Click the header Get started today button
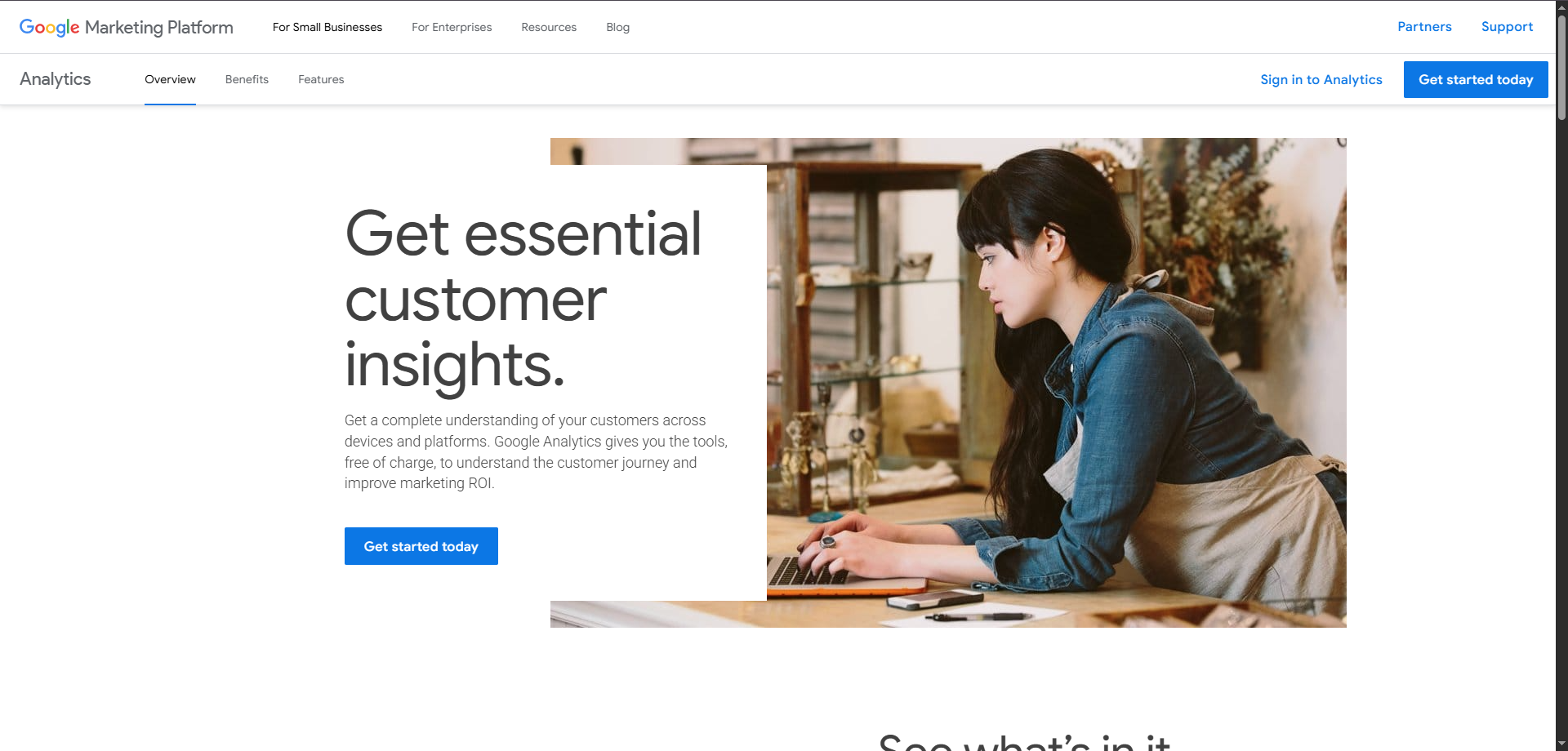This screenshot has height=751, width=1568. point(1476,79)
